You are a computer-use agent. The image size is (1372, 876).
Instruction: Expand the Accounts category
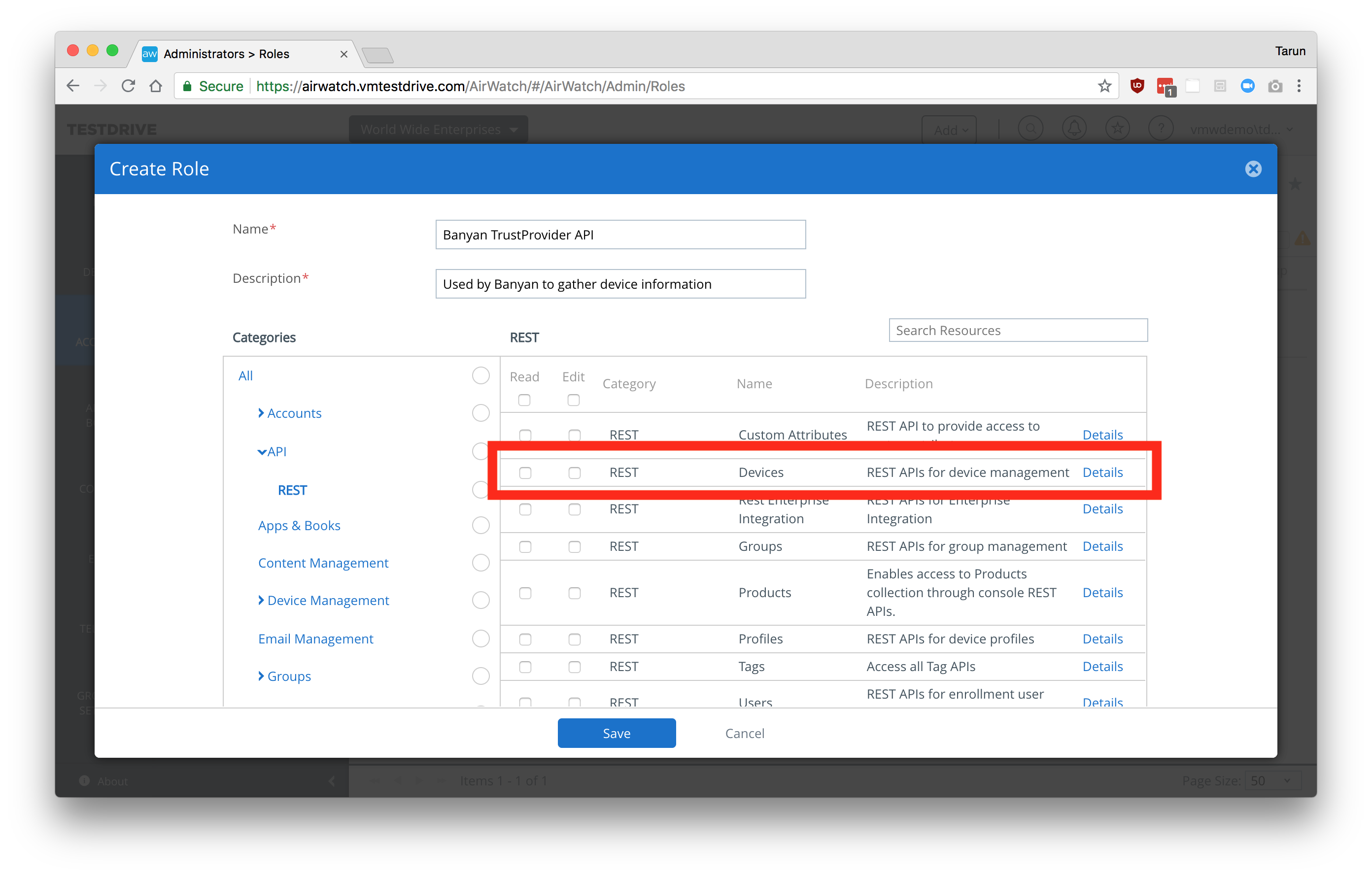(x=262, y=413)
